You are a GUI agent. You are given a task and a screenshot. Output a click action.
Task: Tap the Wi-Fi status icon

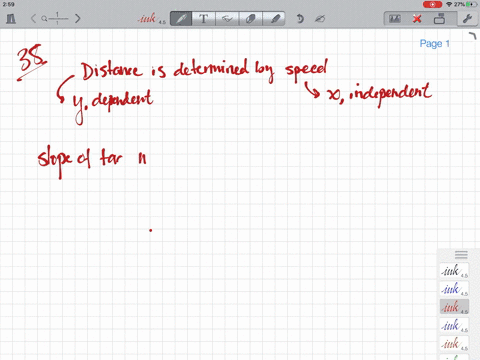[449, 4]
